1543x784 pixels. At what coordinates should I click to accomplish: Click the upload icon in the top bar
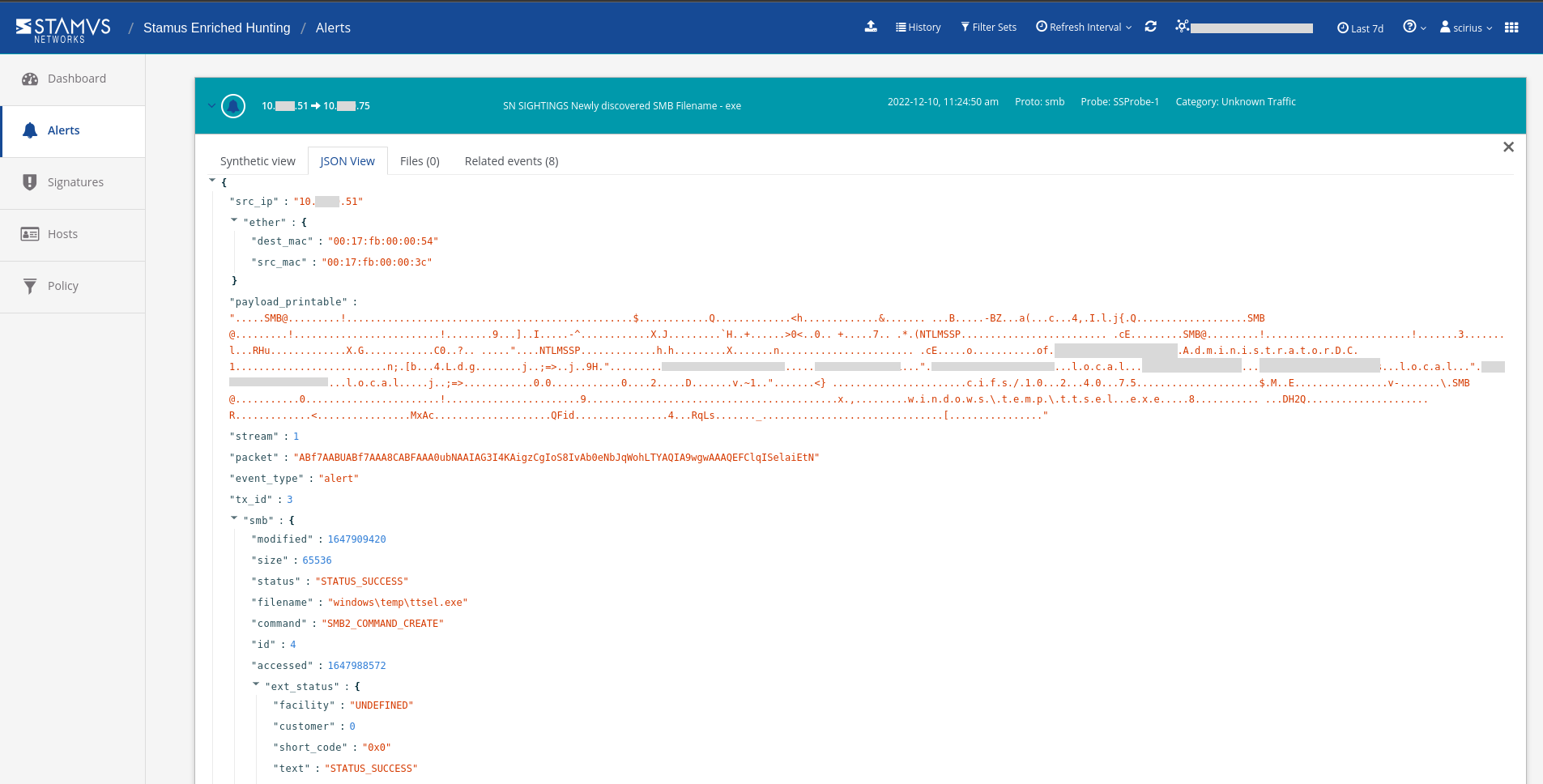tap(870, 27)
